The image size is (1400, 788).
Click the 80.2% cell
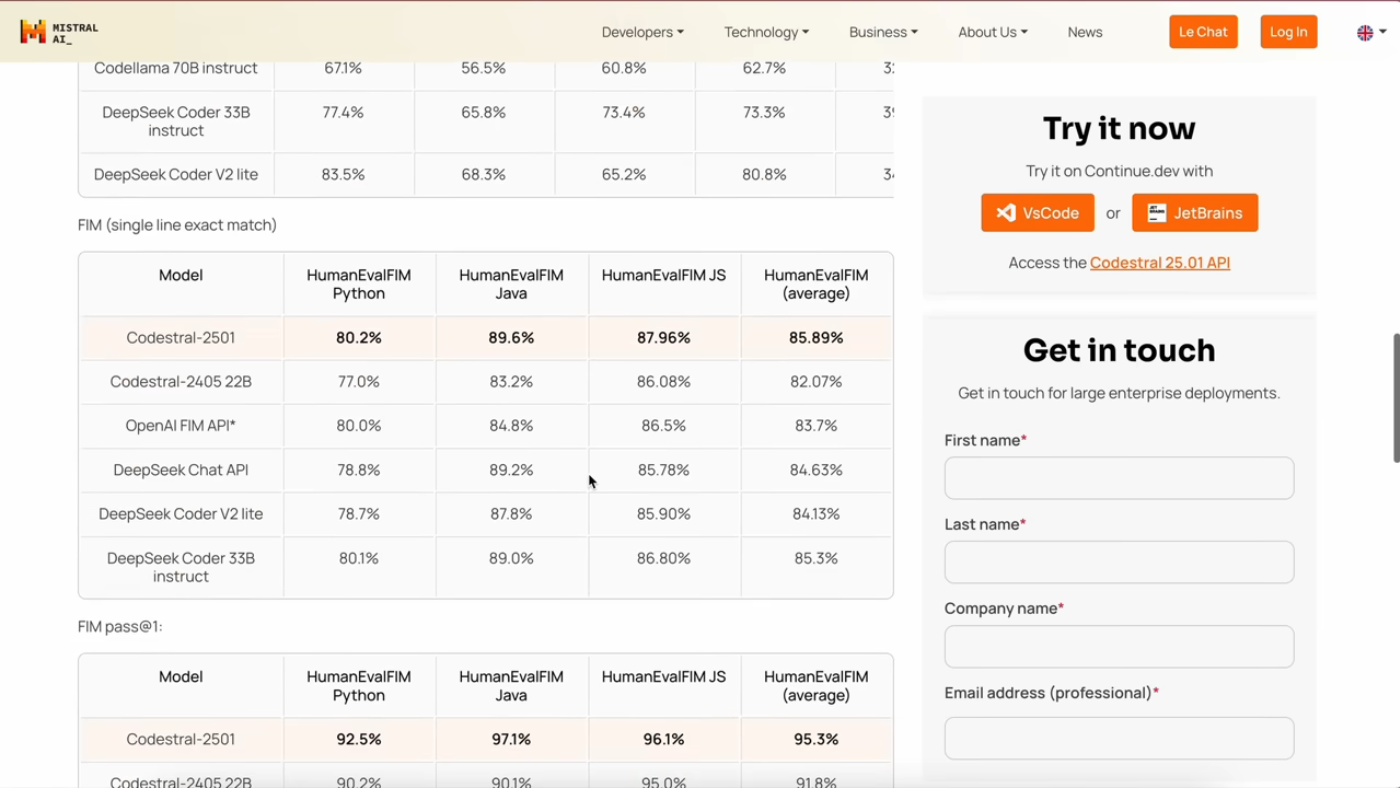[x=359, y=338]
